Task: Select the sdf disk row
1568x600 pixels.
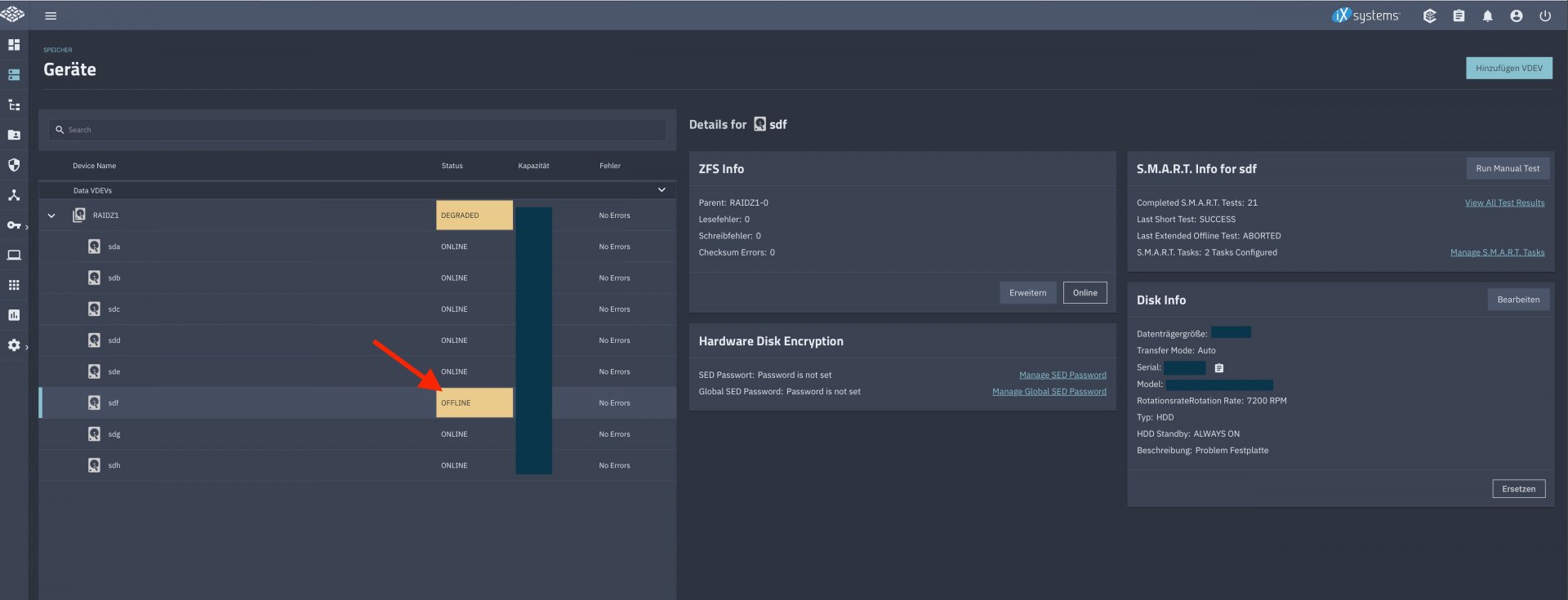Action: point(358,403)
